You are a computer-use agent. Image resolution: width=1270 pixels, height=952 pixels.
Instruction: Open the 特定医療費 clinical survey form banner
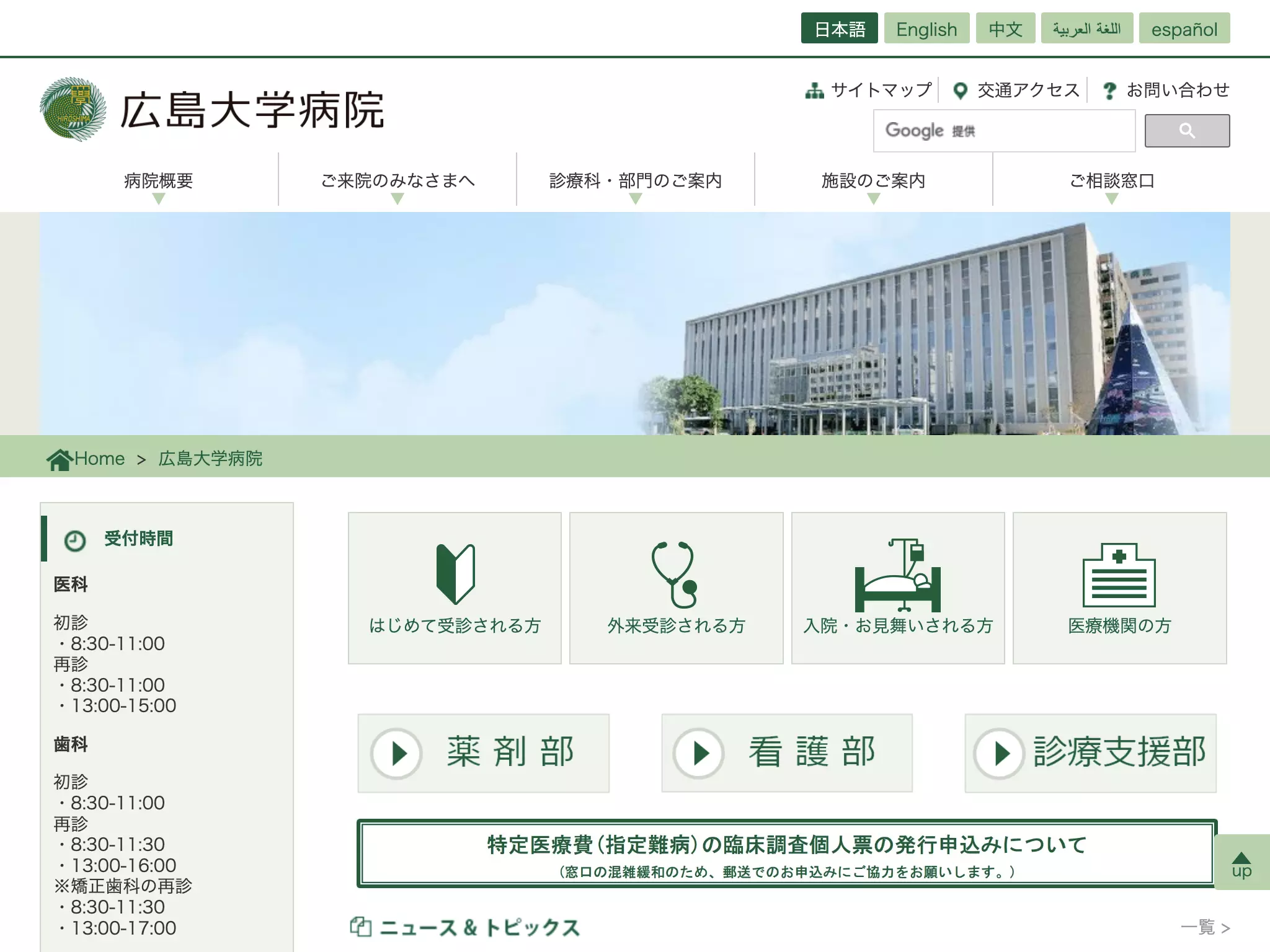786,854
